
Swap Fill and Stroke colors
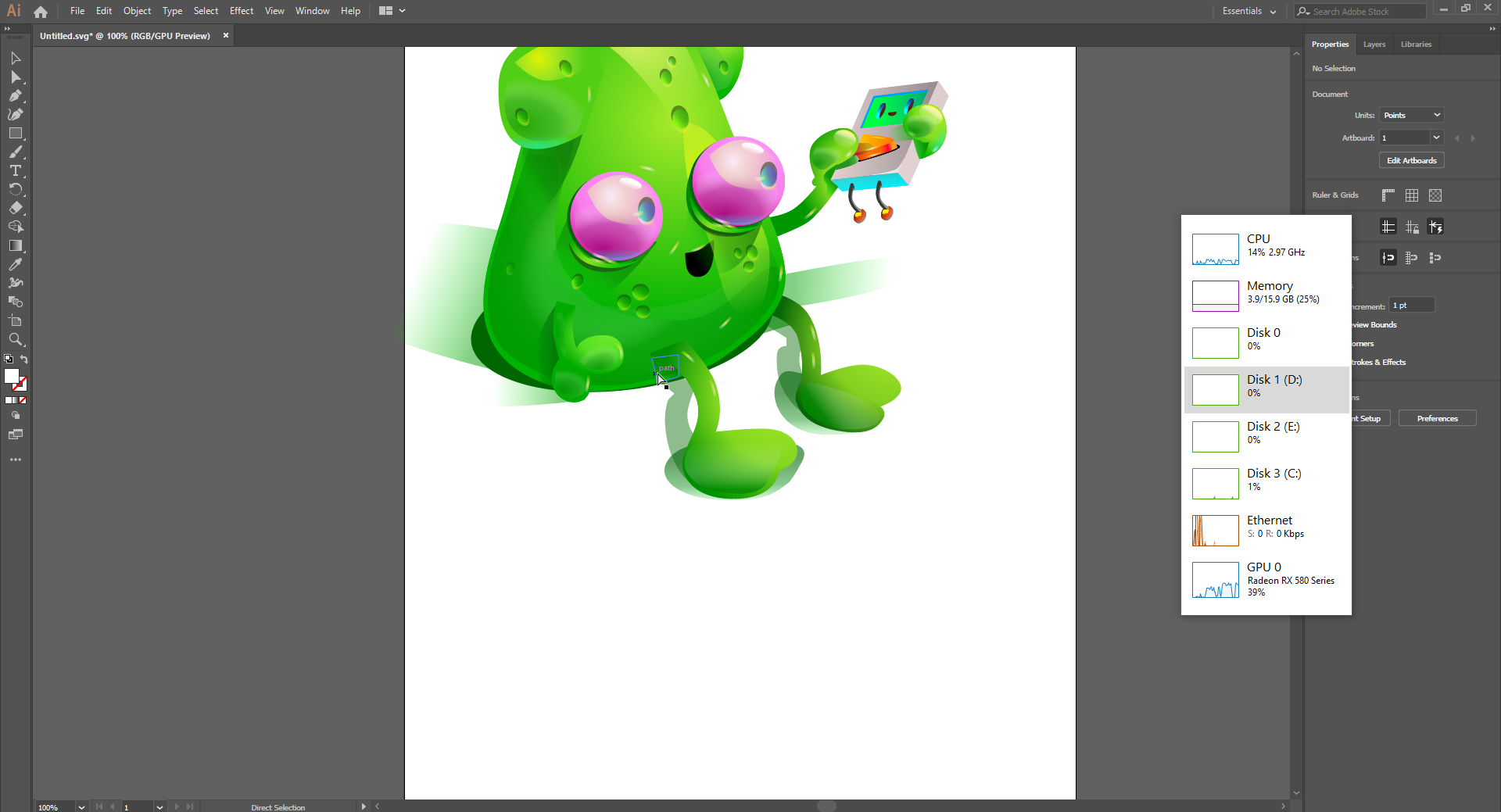pos(24,359)
